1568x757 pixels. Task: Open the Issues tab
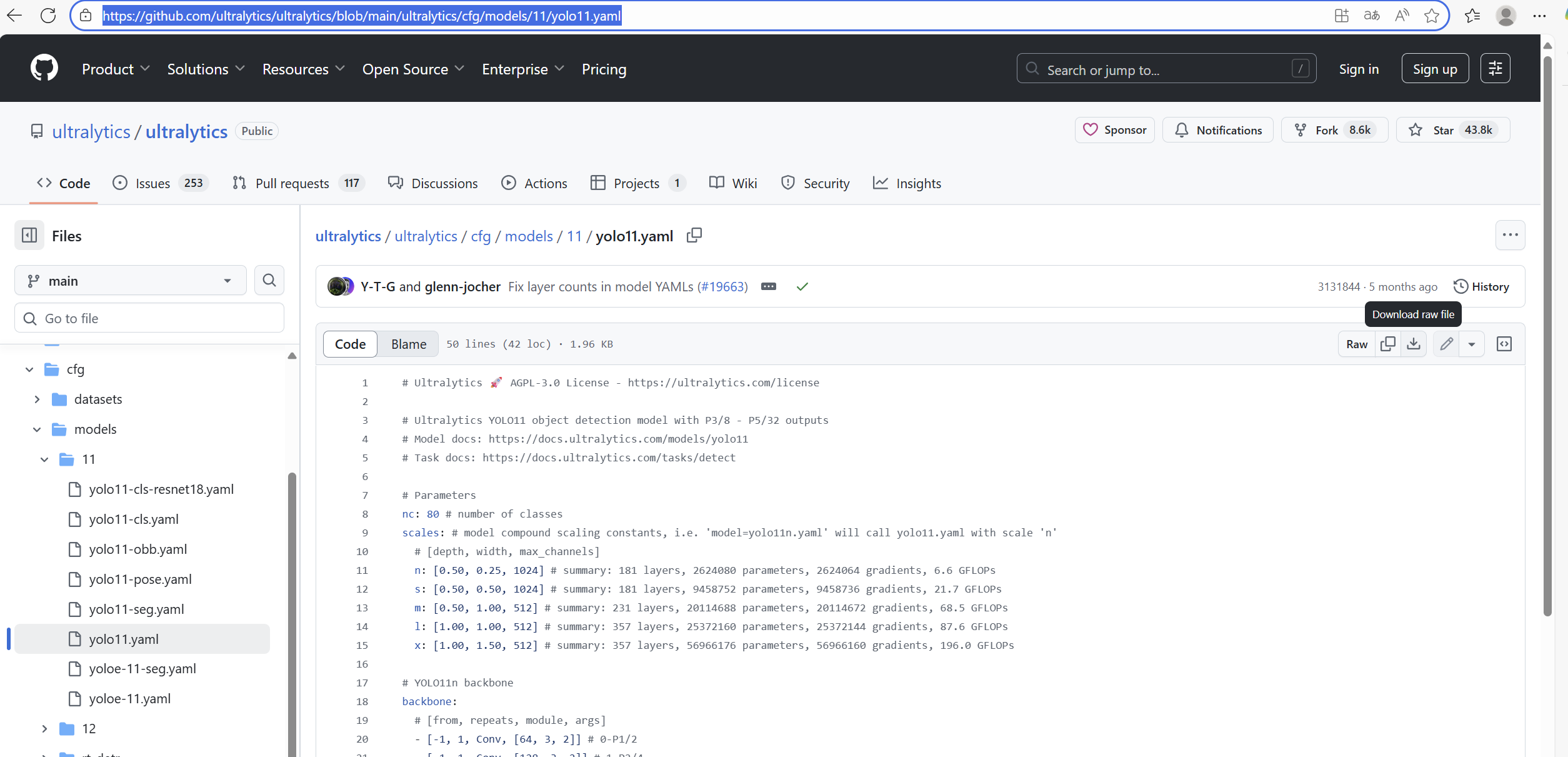pyautogui.click(x=152, y=183)
